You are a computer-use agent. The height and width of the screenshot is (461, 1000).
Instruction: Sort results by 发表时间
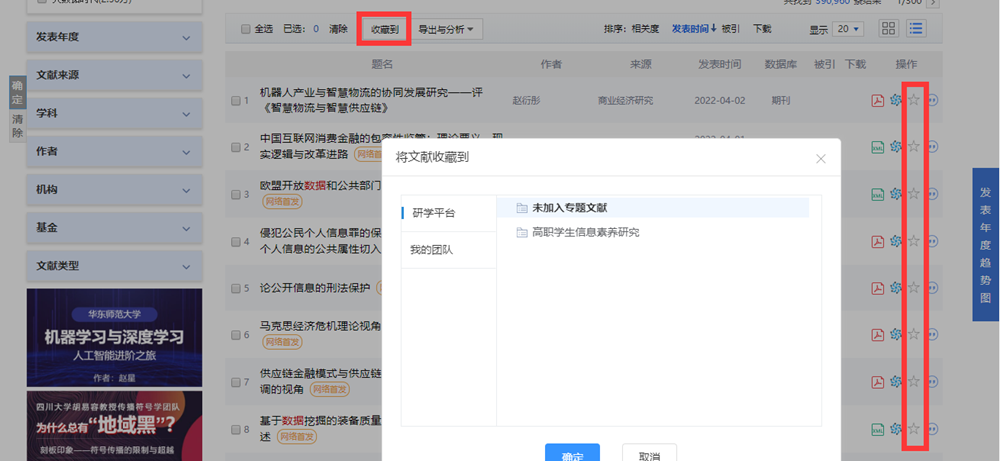coord(694,29)
